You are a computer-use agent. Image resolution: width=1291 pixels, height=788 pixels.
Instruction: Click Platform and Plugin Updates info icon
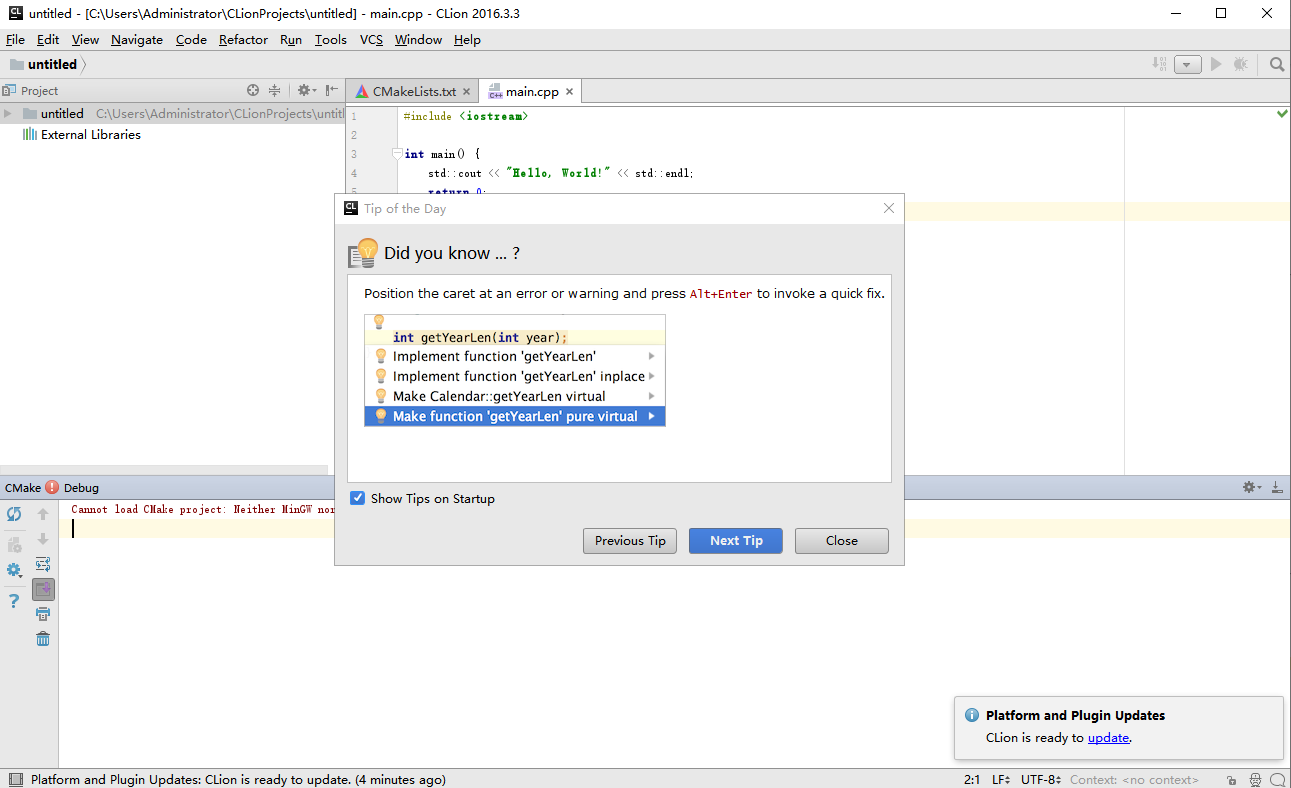[971, 715]
